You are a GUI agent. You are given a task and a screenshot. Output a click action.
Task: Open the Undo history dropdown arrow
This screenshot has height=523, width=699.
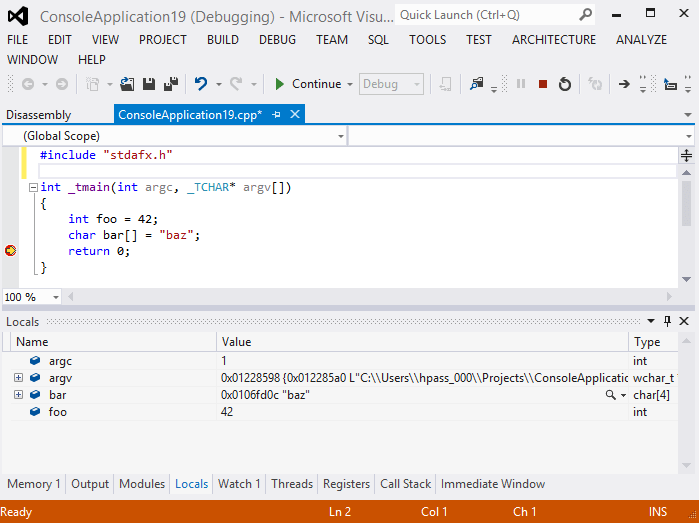pos(218,84)
